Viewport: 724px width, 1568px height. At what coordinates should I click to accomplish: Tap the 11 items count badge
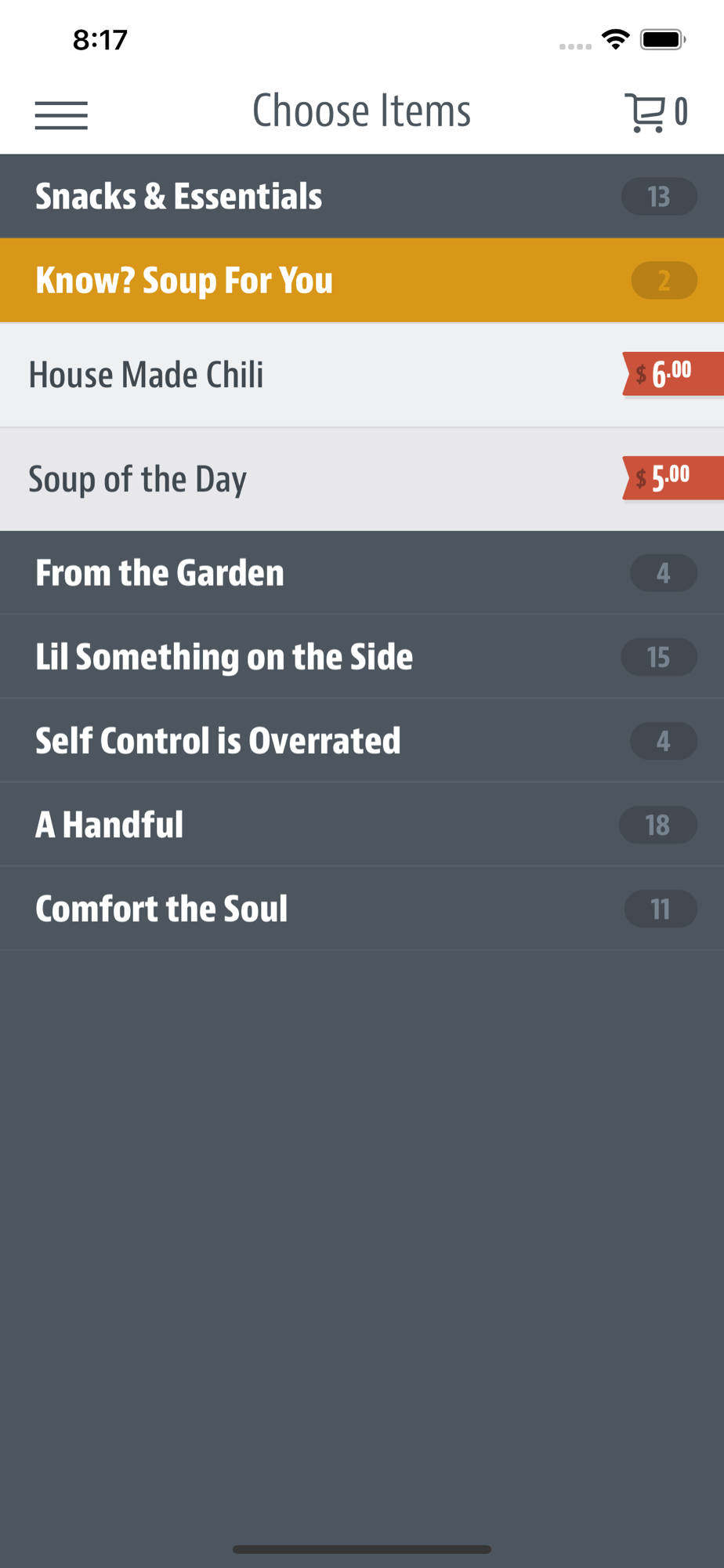[661, 909]
